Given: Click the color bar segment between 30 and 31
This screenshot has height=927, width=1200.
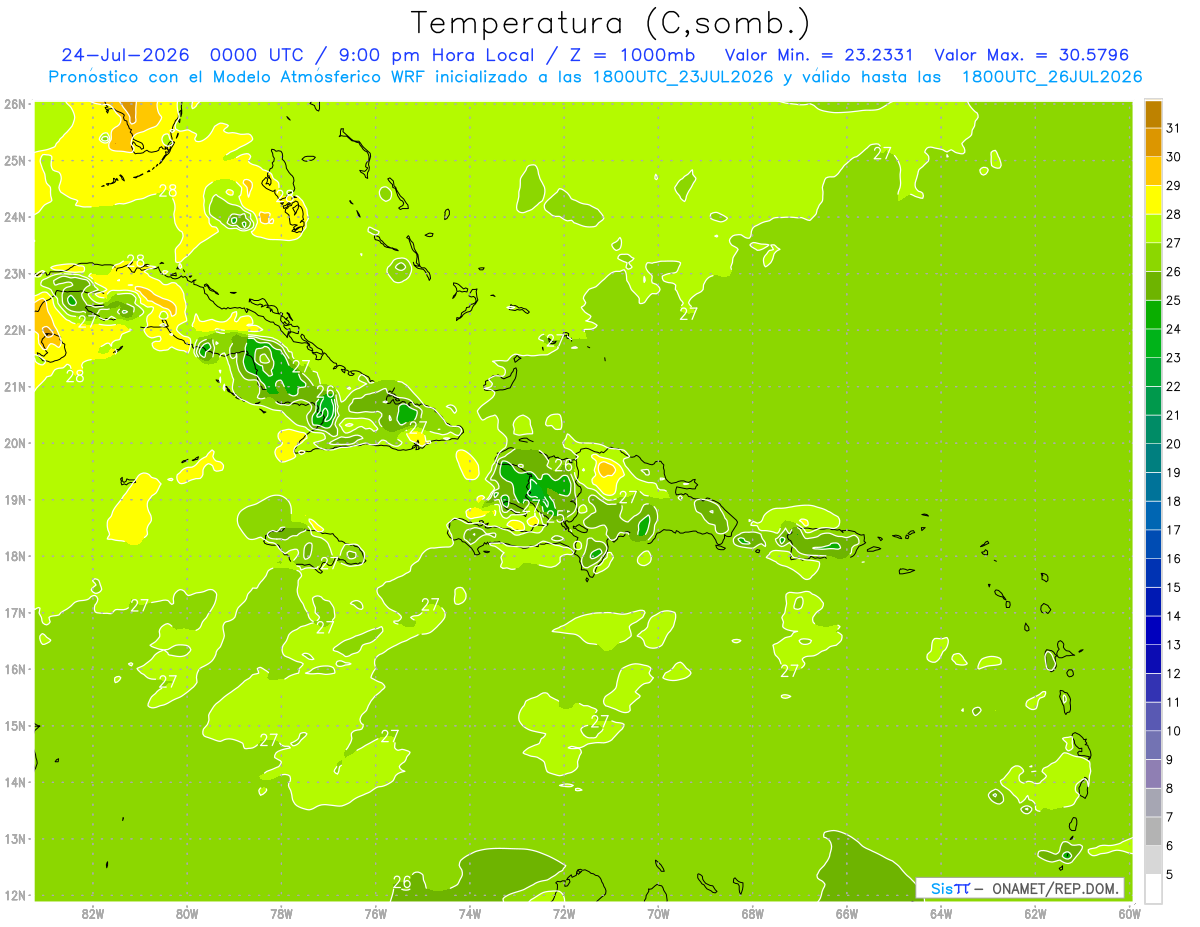Looking at the screenshot, I should click(1153, 143).
